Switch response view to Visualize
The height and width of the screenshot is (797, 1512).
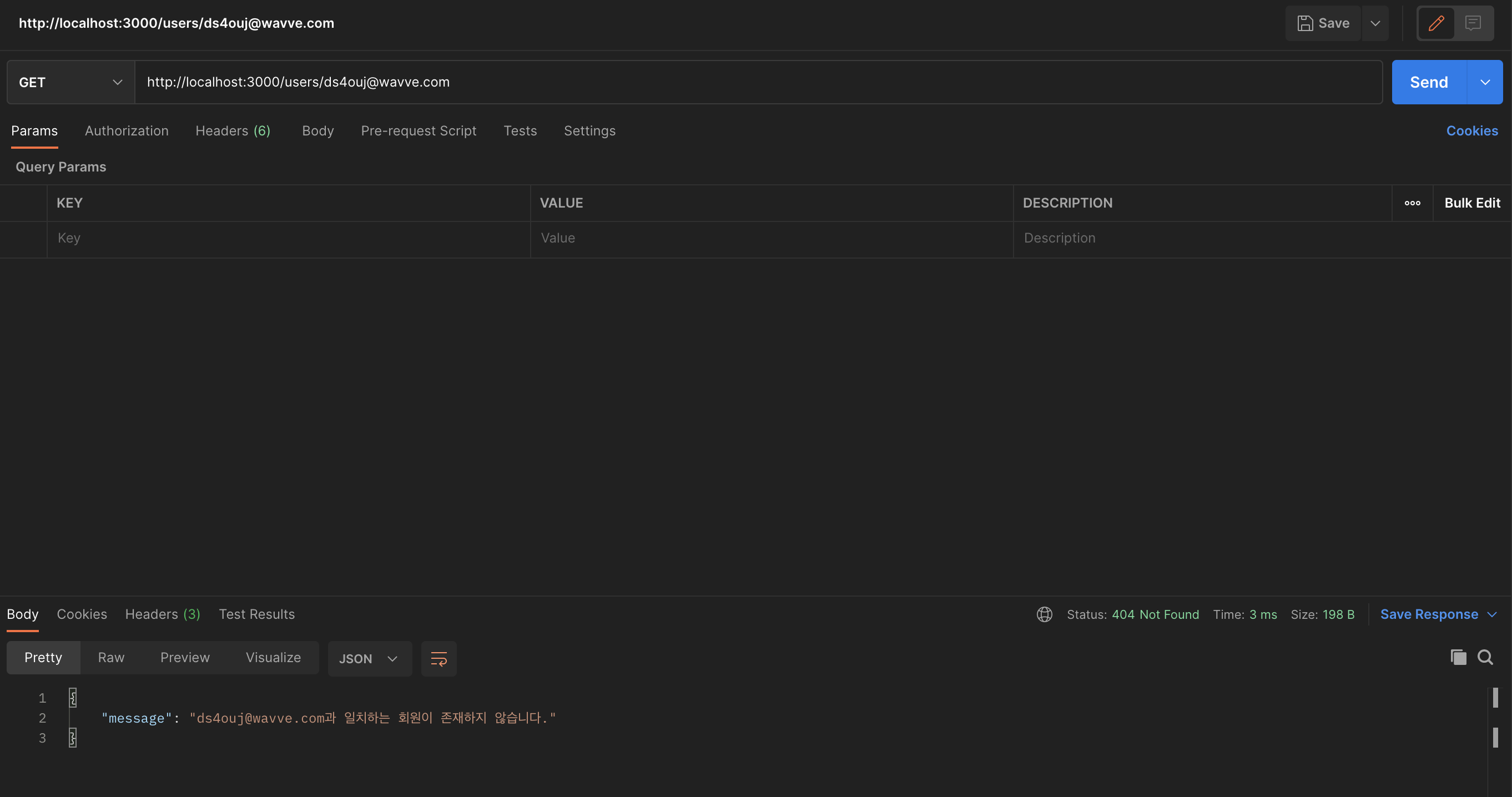[273, 657]
